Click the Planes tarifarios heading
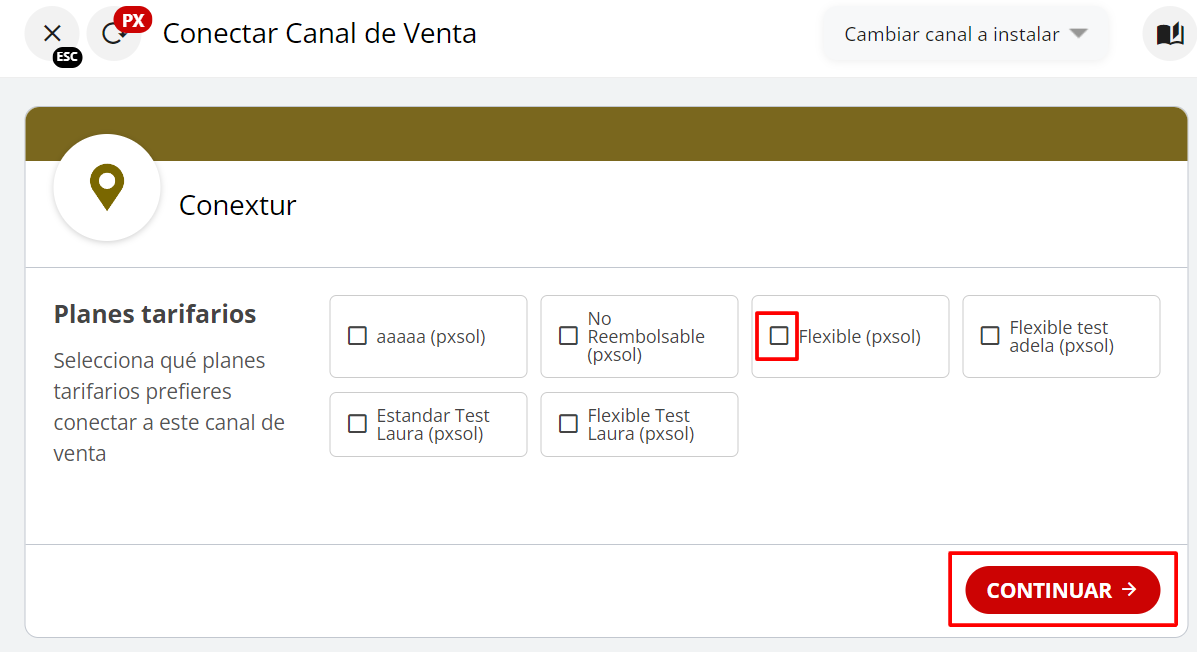This screenshot has width=1197, height=652. pos(155,314)
